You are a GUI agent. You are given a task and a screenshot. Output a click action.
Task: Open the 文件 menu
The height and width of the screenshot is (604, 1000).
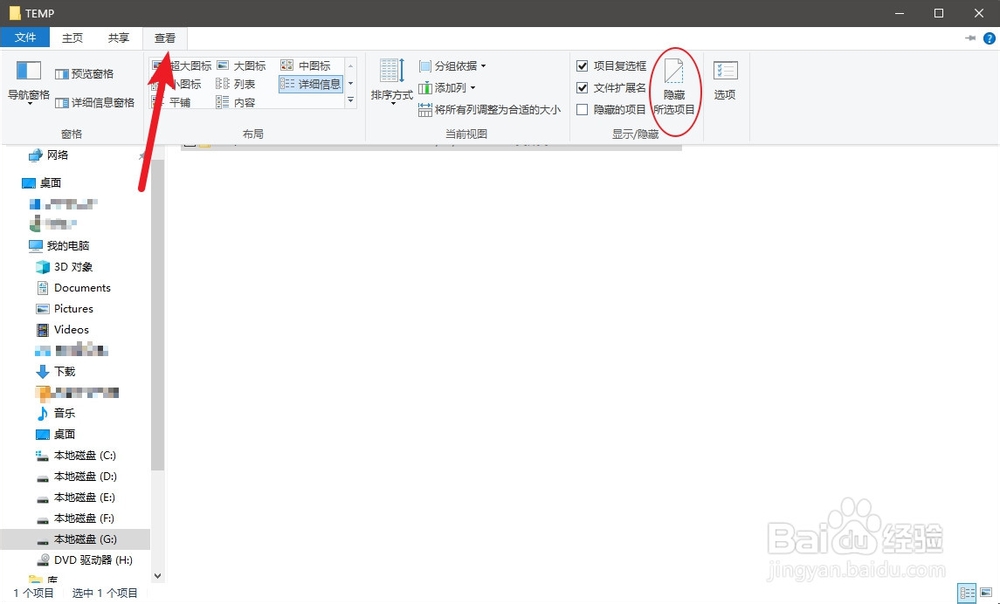coord(25,37)
